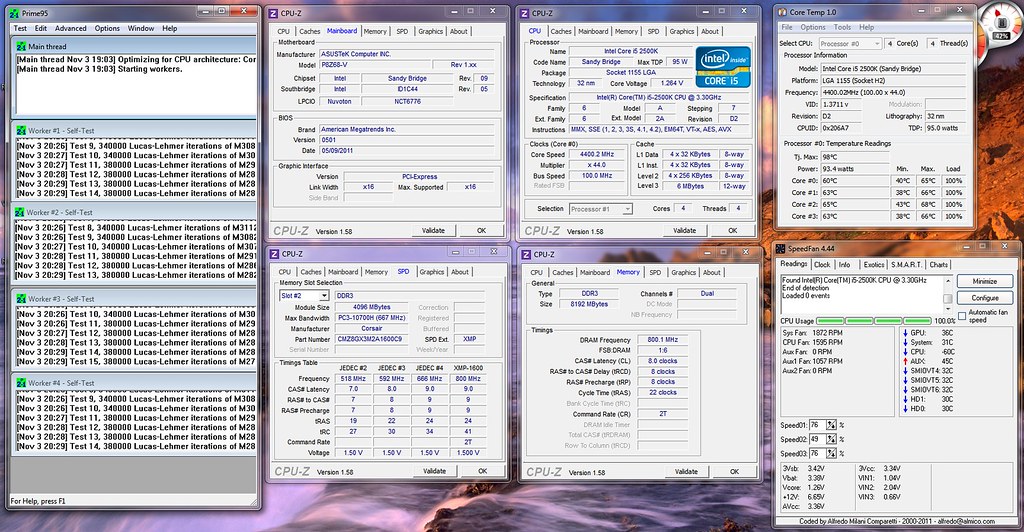The height and width of the screenshot is (532, 1024).
Task: Open the Slot #2 dropdown in SPD tab
Action: point(323,296)
